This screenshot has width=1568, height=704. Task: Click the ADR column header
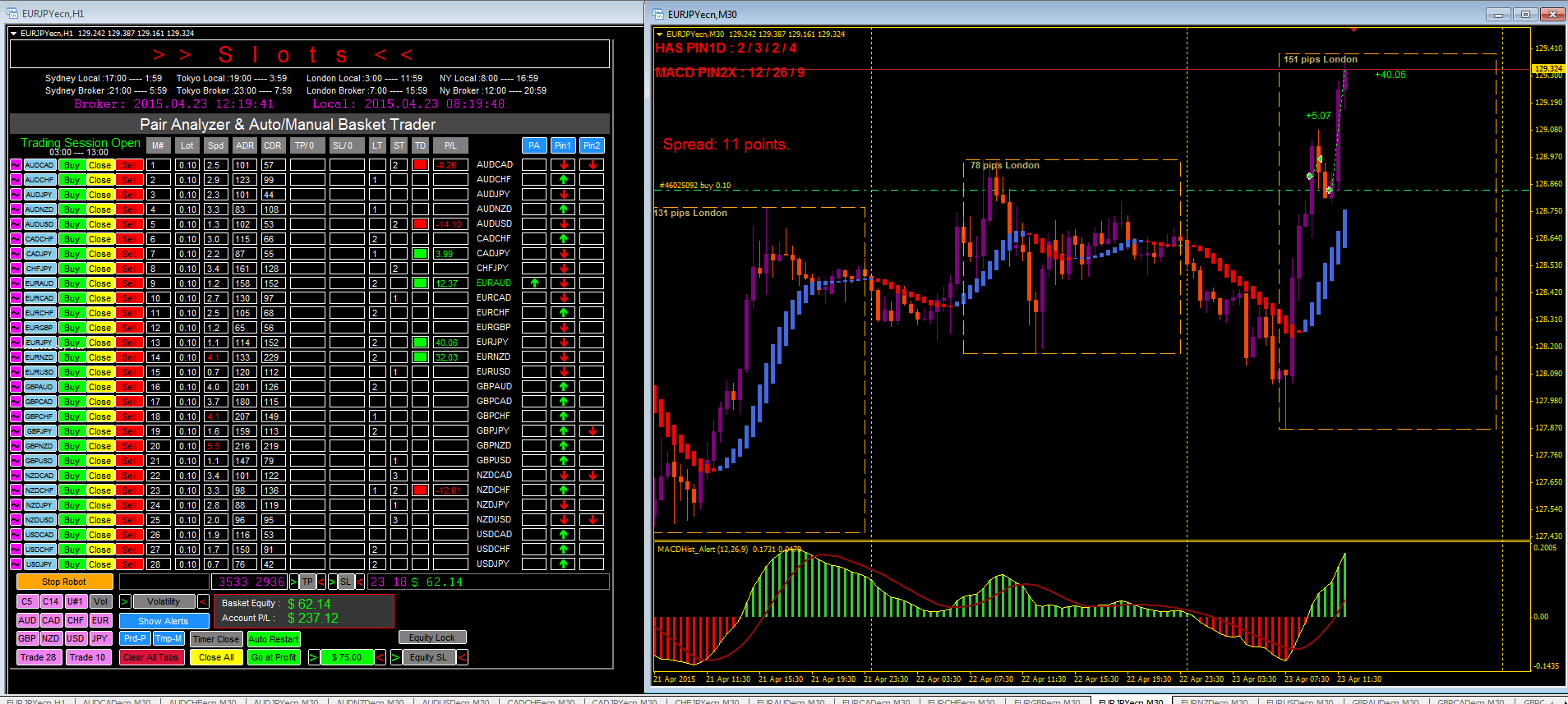tap(244, 145)
